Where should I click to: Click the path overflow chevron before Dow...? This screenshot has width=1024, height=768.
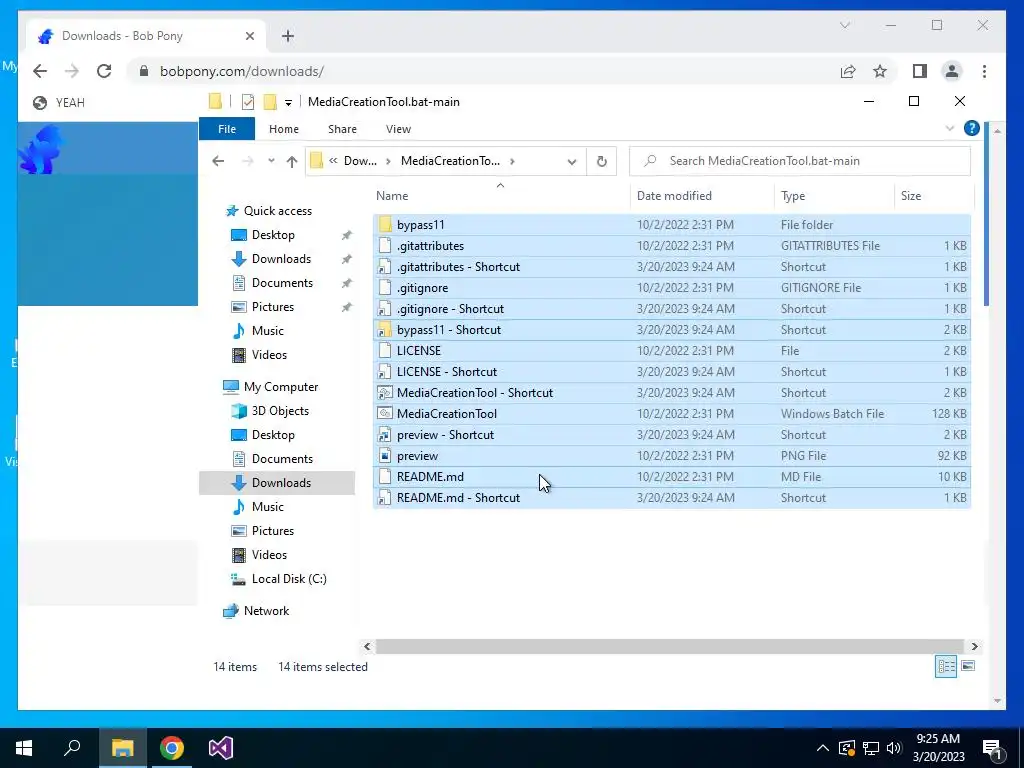(x=333, y=161)
